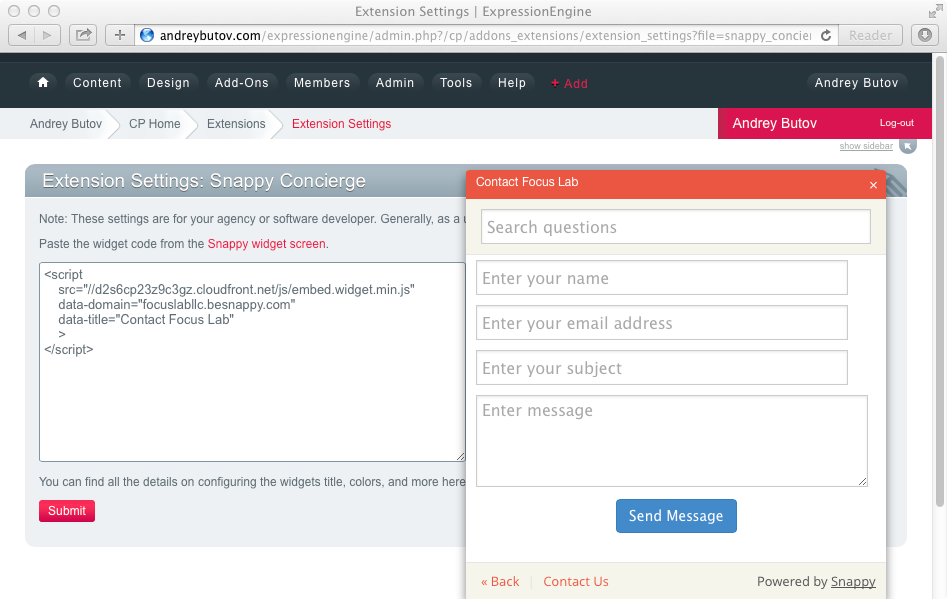The image size is (947, 599).
Task: Click the show sidebar arrow icon
Action: pyautogui.click(x=908, y=146)
